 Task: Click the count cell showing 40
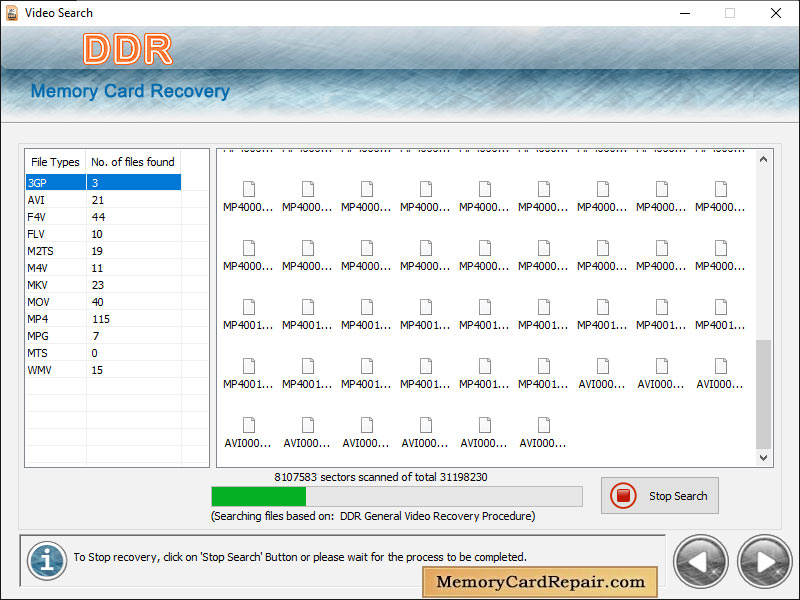click(134, 302)
